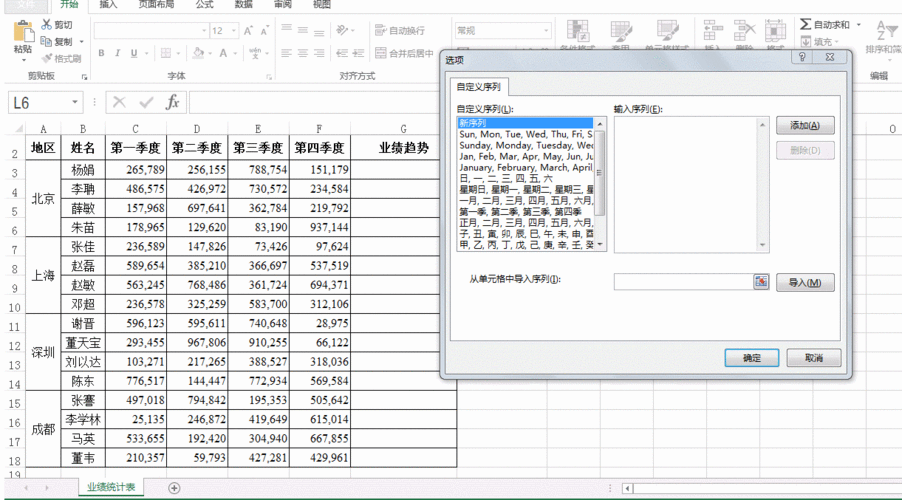The width and height of the screenshot is (902, 500).
Task: Click the Sort and Filter icon
Action: [x=885, y=30]
